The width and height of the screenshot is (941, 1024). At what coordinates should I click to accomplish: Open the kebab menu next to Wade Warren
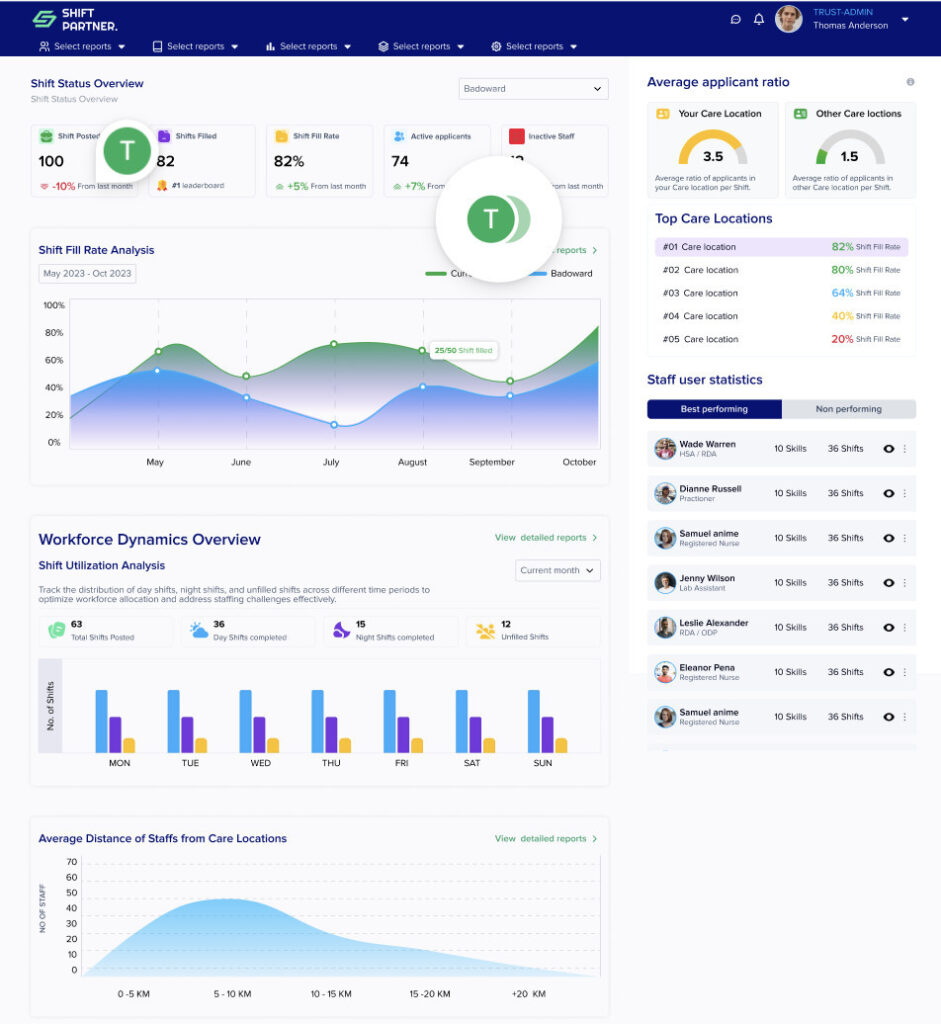click(x=906, y=448)
